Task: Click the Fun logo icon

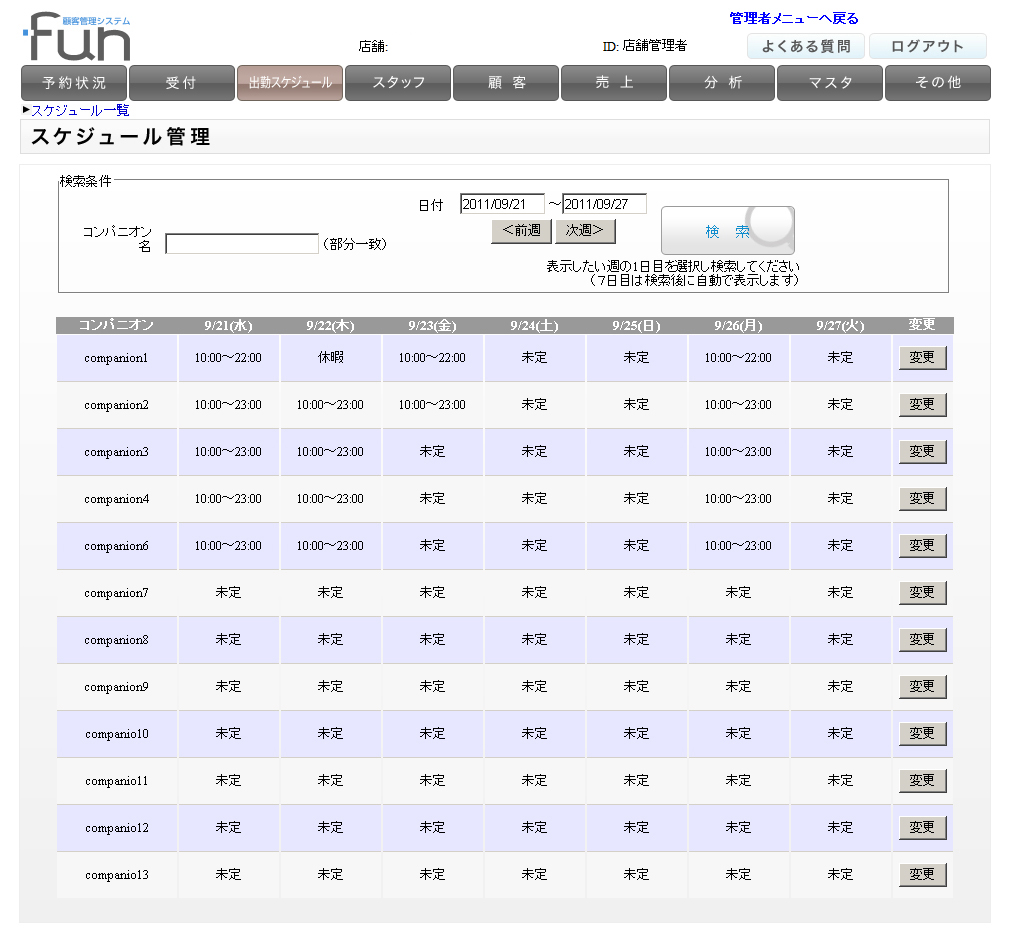Action: point(78,38)
